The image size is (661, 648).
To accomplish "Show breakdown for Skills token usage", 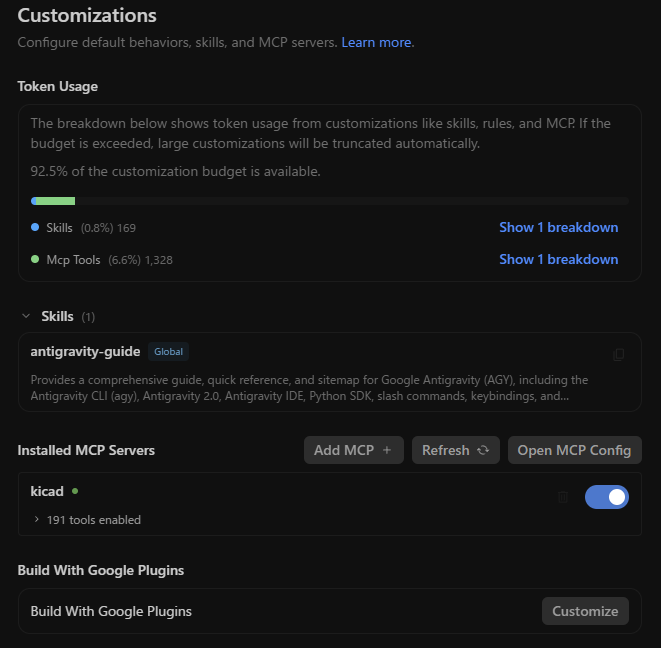I will (559, 227).
